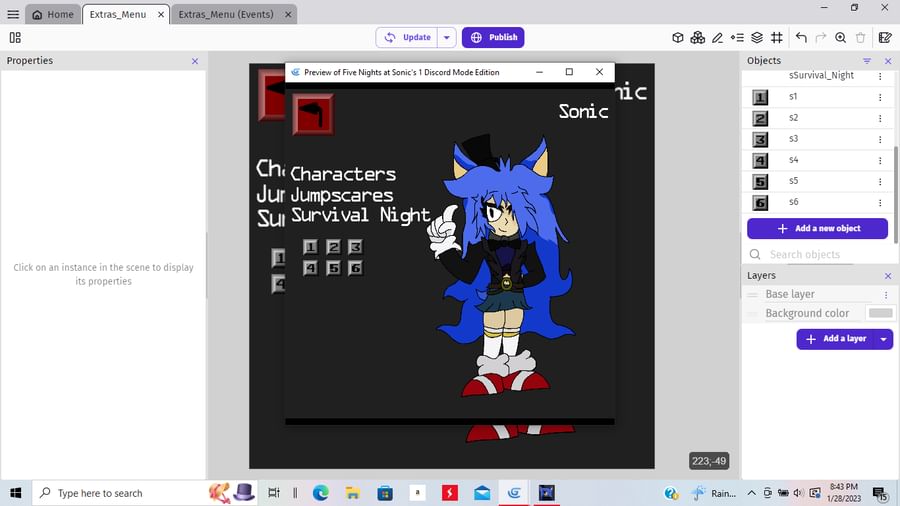Click number 6 button in preview window
The height and width of the screenshot is (506, 900).
click(x=355, y=268)
